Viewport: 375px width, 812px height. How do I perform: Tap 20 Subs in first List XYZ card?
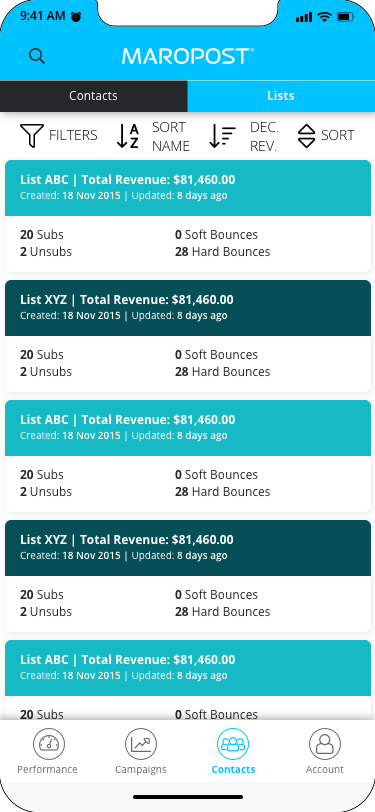[x=42, y=355]
